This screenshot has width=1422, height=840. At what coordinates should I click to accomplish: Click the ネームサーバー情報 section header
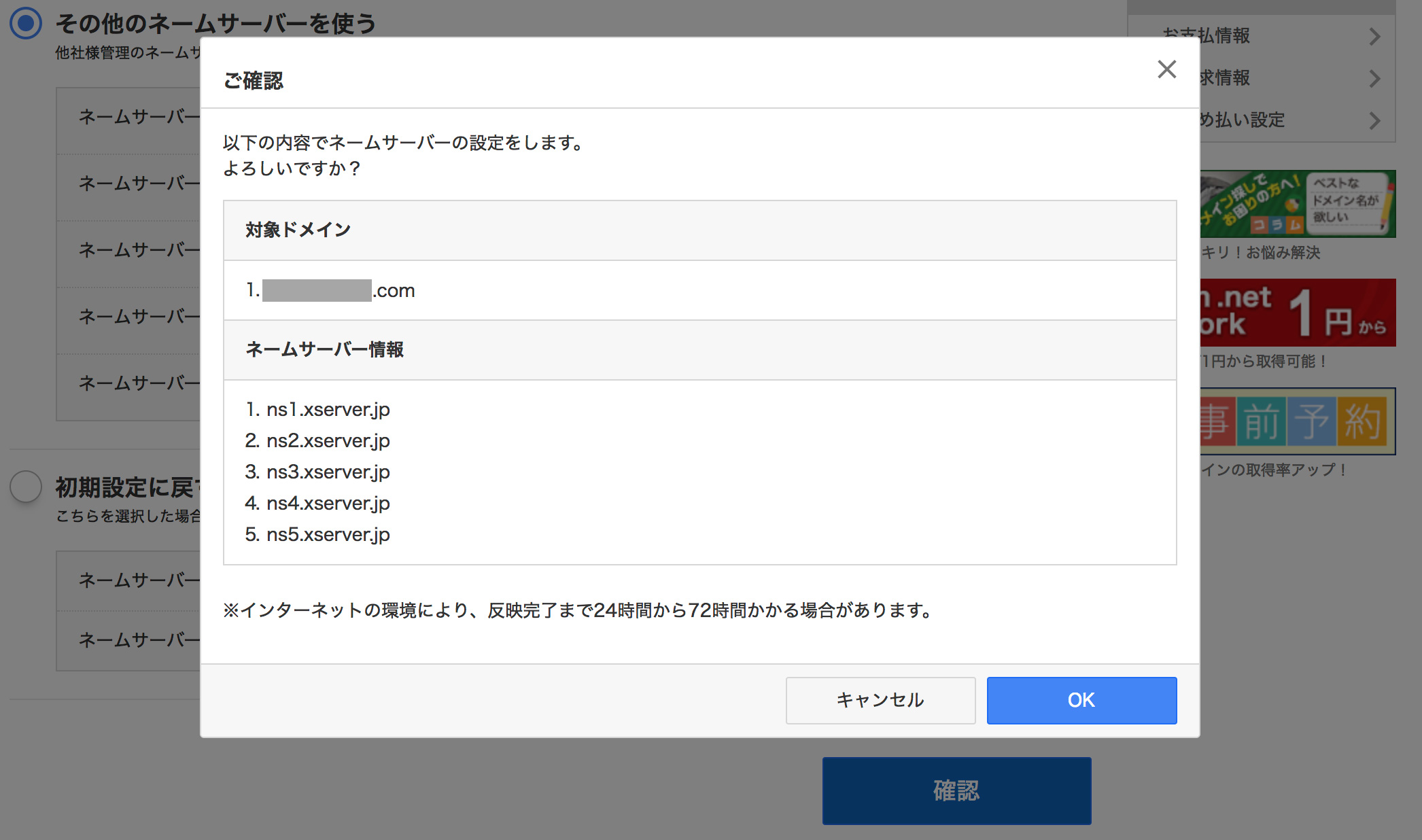point(700,350)
